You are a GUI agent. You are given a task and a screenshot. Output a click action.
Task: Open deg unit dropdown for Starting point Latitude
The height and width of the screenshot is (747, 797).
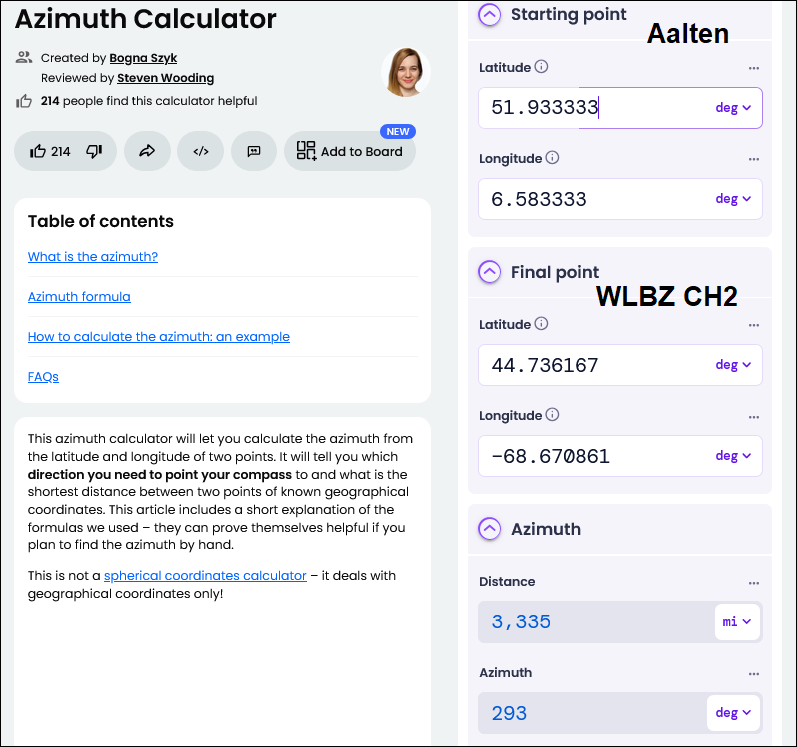pyautogui.click(x=733, y=108)
